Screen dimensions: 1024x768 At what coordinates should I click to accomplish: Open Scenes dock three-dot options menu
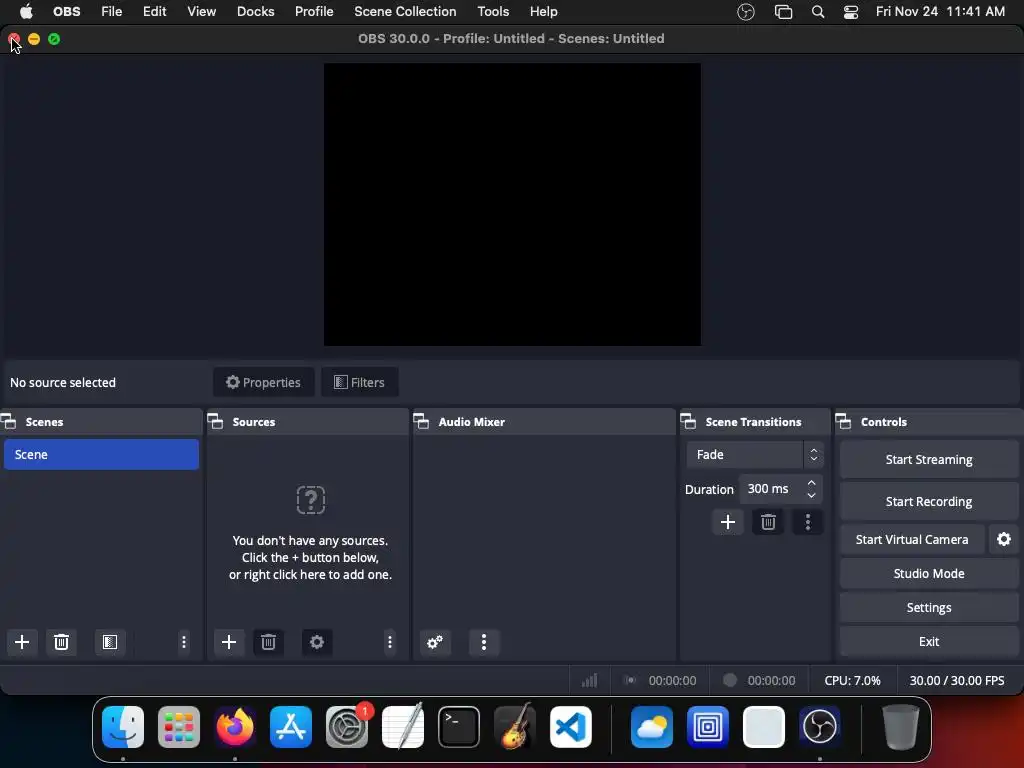[184, 642]
